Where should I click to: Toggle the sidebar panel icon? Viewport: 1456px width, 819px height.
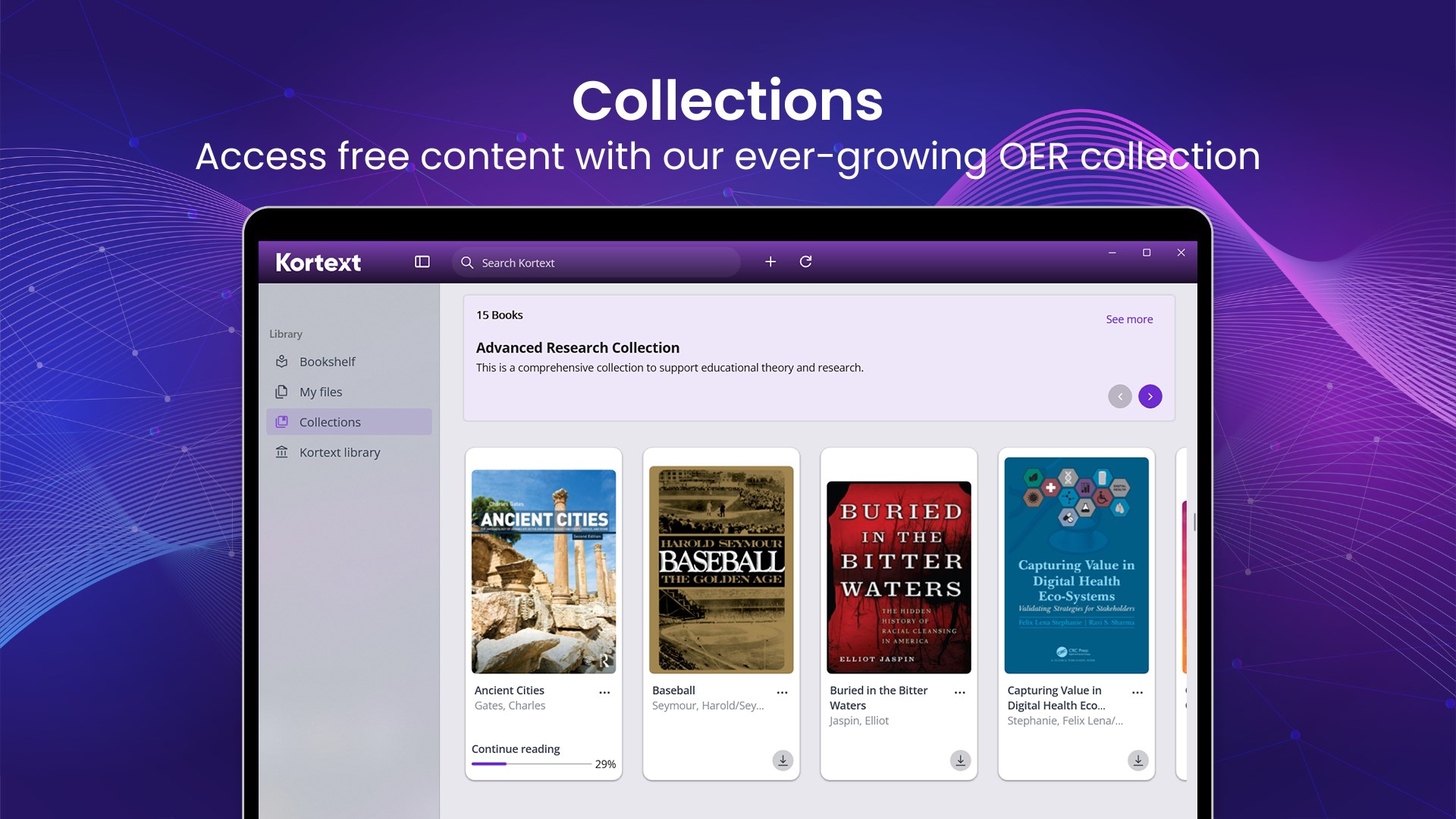pos(422,262)
